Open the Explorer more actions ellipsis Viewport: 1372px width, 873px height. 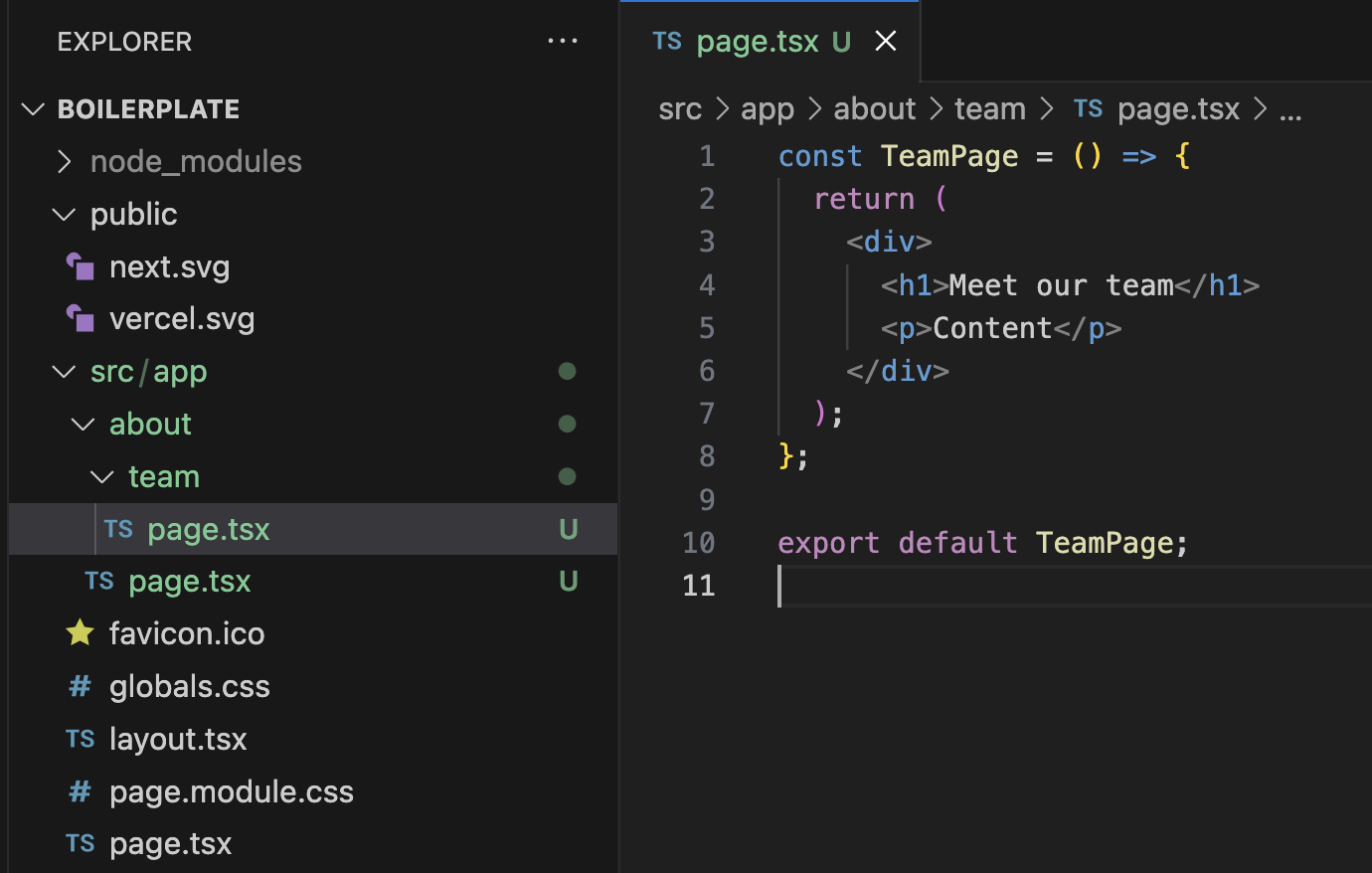click(x=563, y=41)
